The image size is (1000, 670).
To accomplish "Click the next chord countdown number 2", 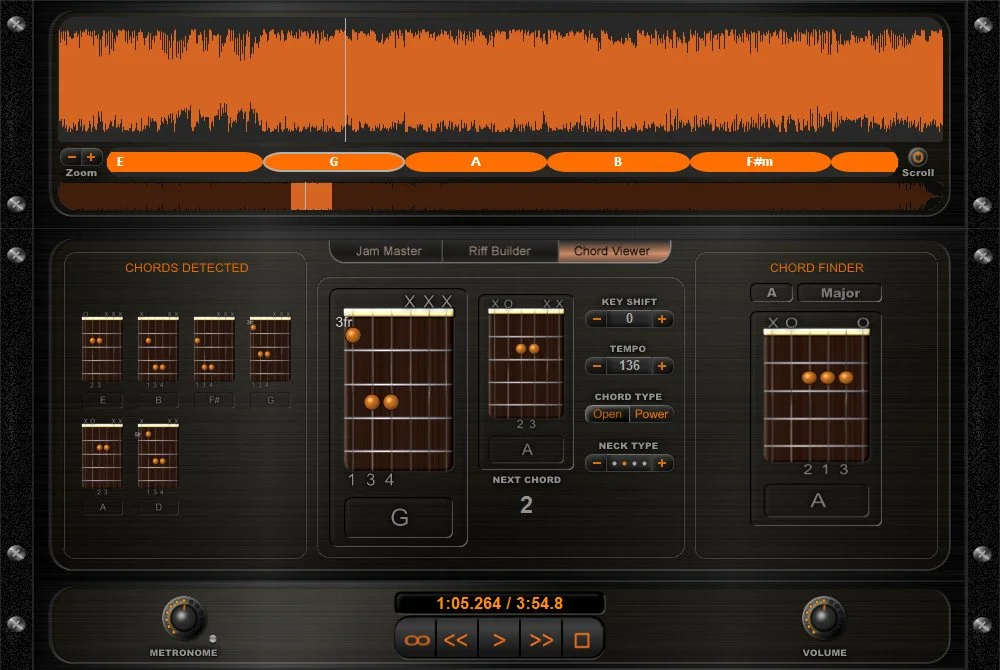I will click(526, 505).
